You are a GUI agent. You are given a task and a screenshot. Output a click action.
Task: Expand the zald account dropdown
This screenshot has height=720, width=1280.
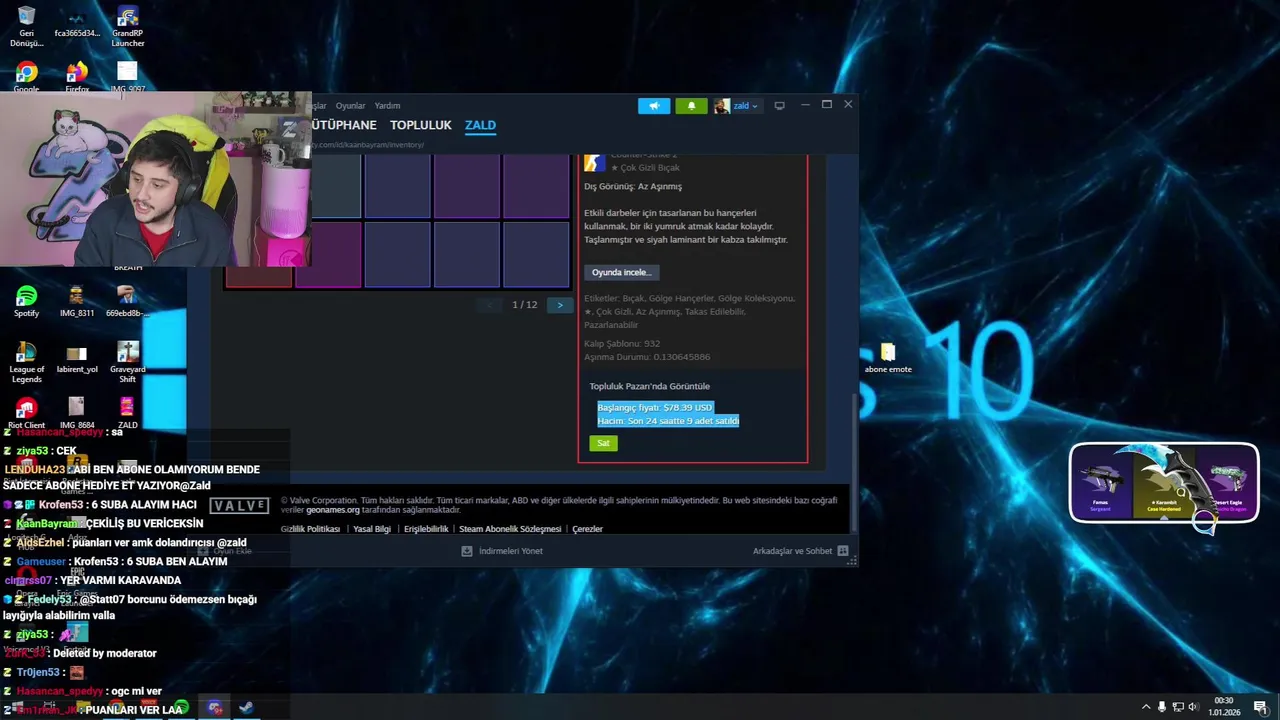tap(737, 106)
